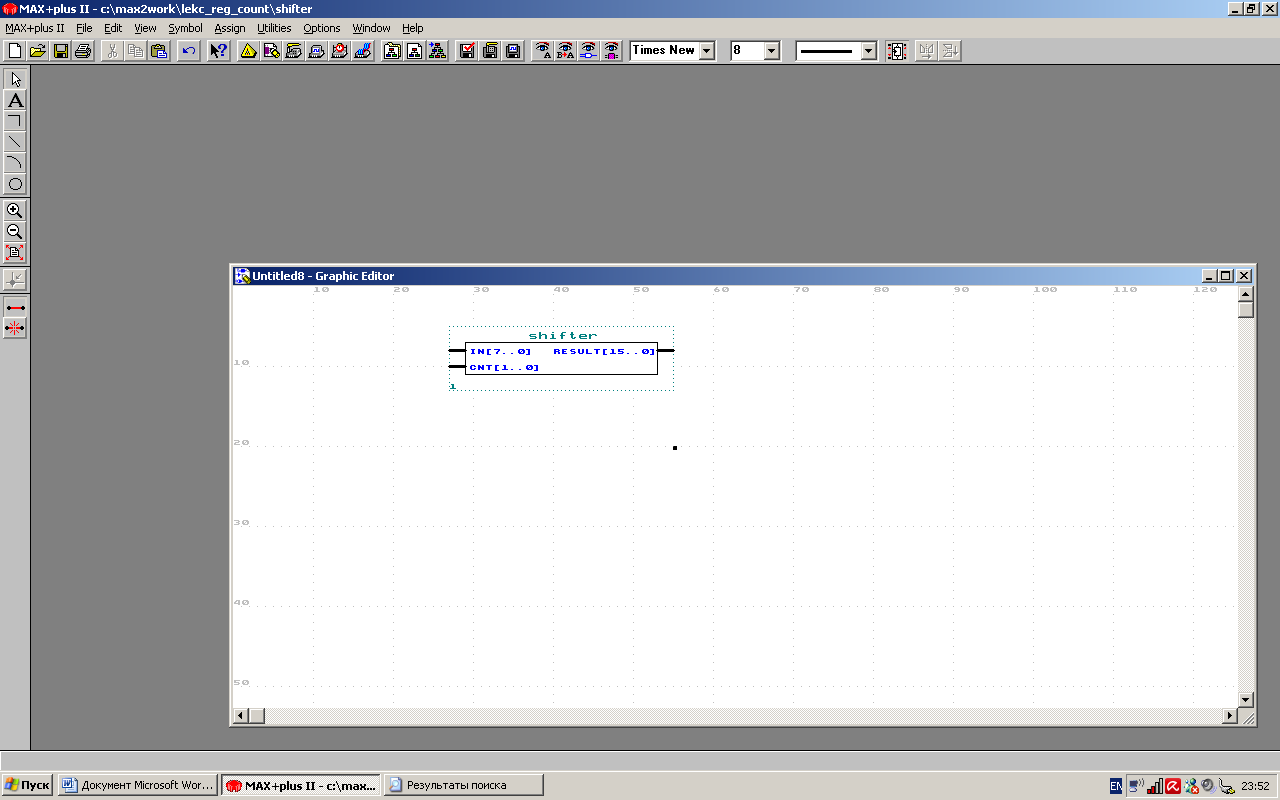This screenshot has width=1280, height=800.
Task: Undo the last action with the arrow icon
Action: [188, 50]
